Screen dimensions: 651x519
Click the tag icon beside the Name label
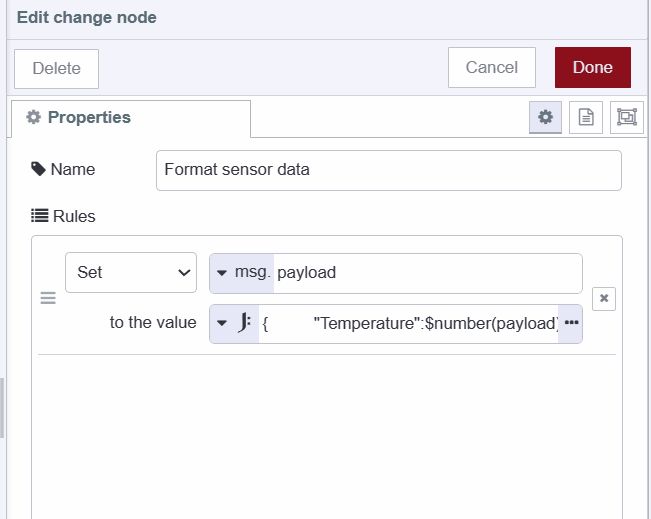pyautogui.click(x=39, y=169)
